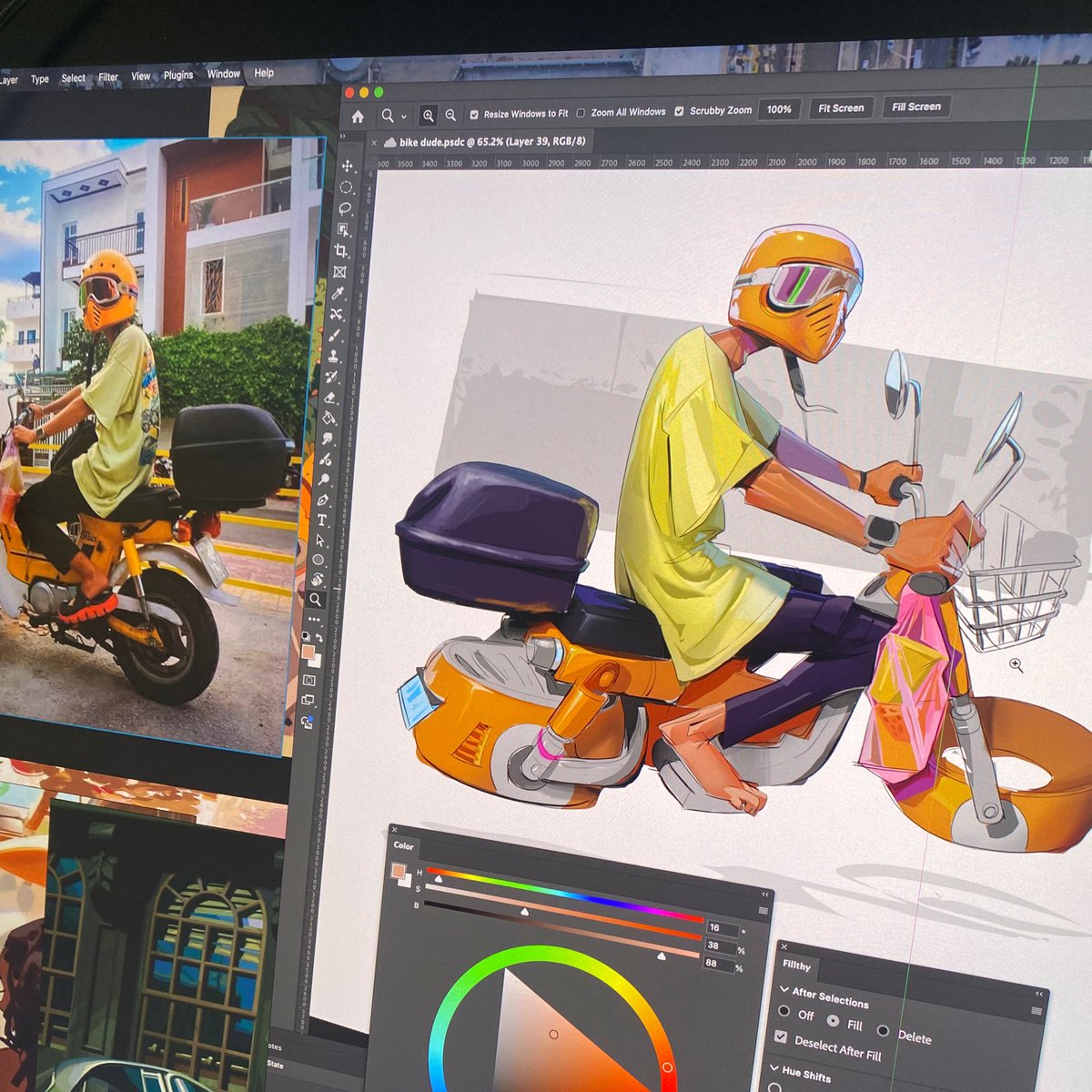Image resolution: width=1092 pixels, height=1092 pixels.
Task: Select the Color panel tab
Action: tap(403, 845)
